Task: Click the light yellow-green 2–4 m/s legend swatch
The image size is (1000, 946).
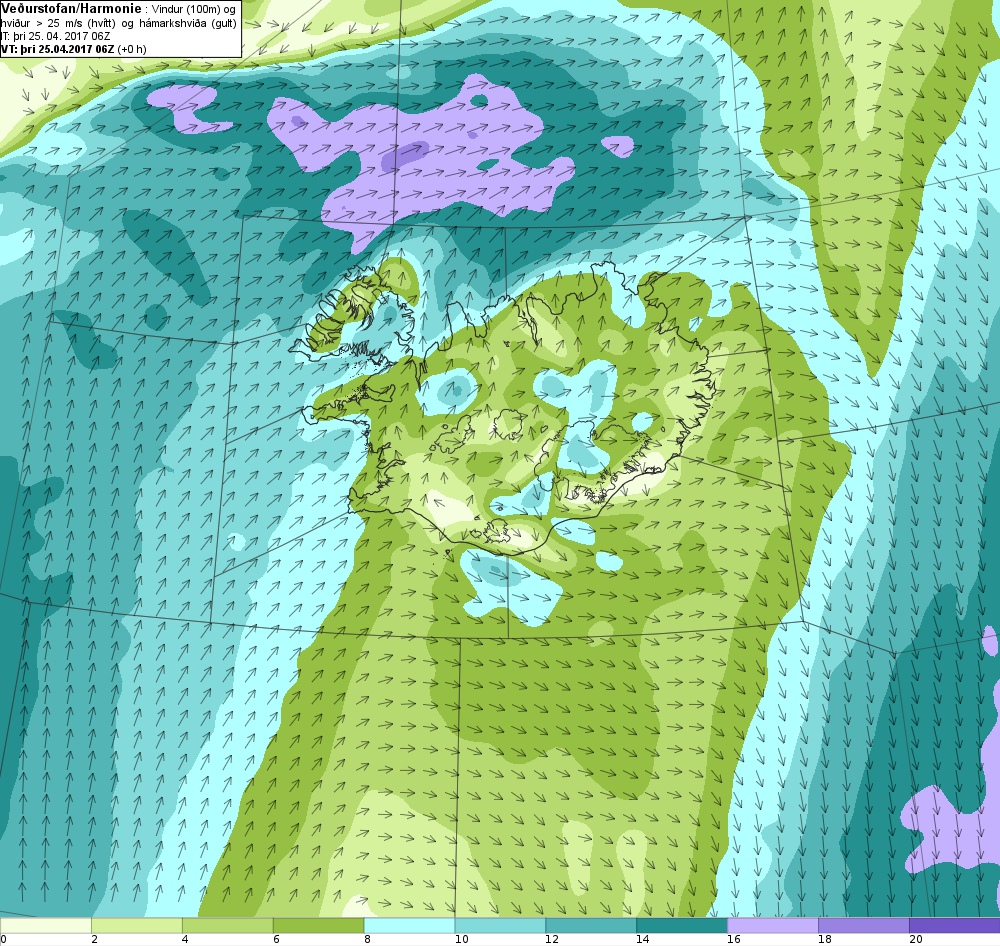Action: coord(137,924)
